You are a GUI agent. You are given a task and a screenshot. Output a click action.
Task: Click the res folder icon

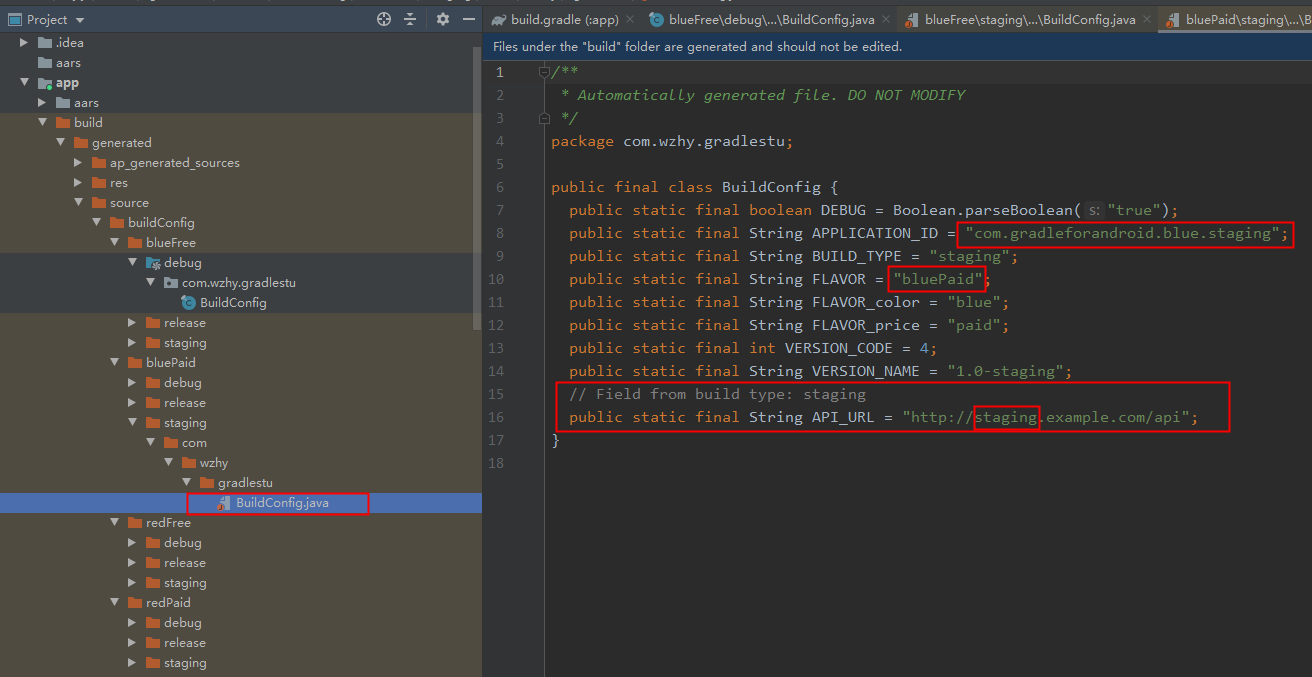pyautogui.click(x=99, y=182)
